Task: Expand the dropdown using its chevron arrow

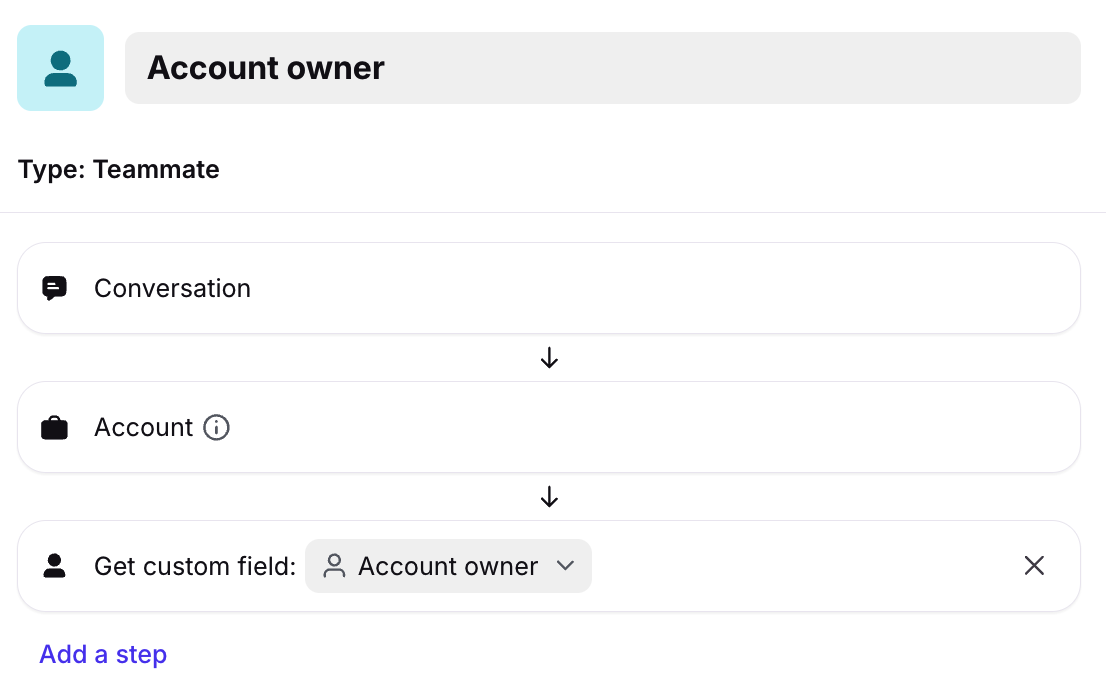Action: tap(565, 566)
